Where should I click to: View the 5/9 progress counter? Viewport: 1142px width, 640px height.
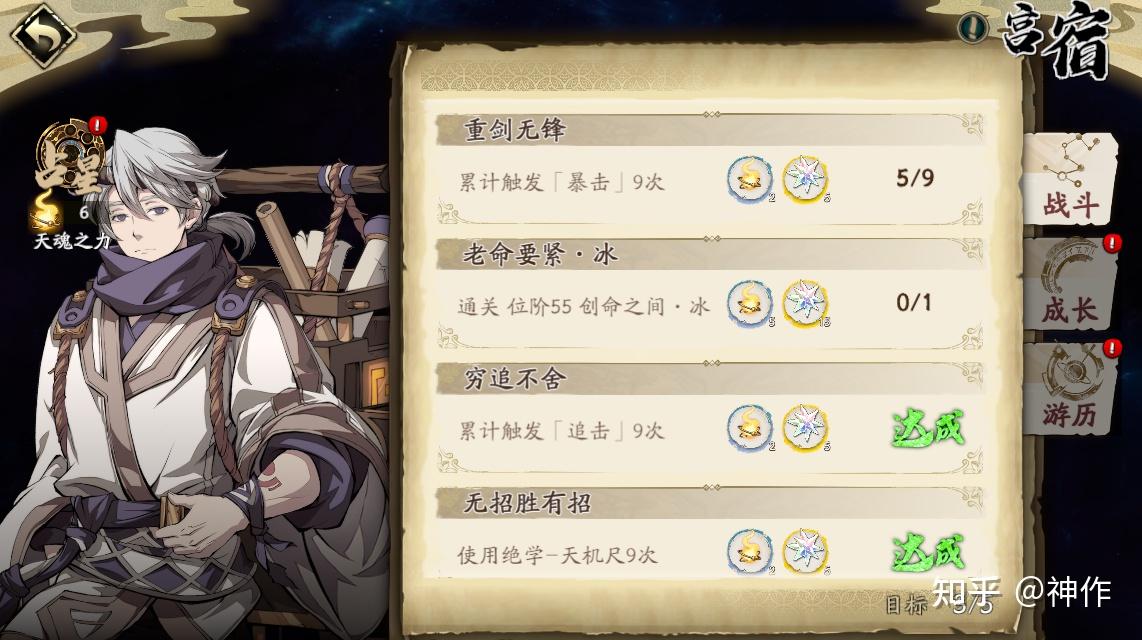(915, 178)
